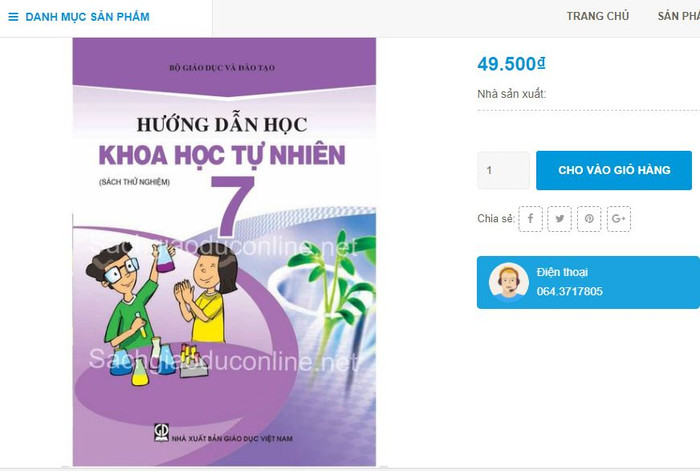Image resolution: width=700 pixels, height=471 pixels.
Task: Click the customer support avatar icon
Action: click(x=508, y=282)
